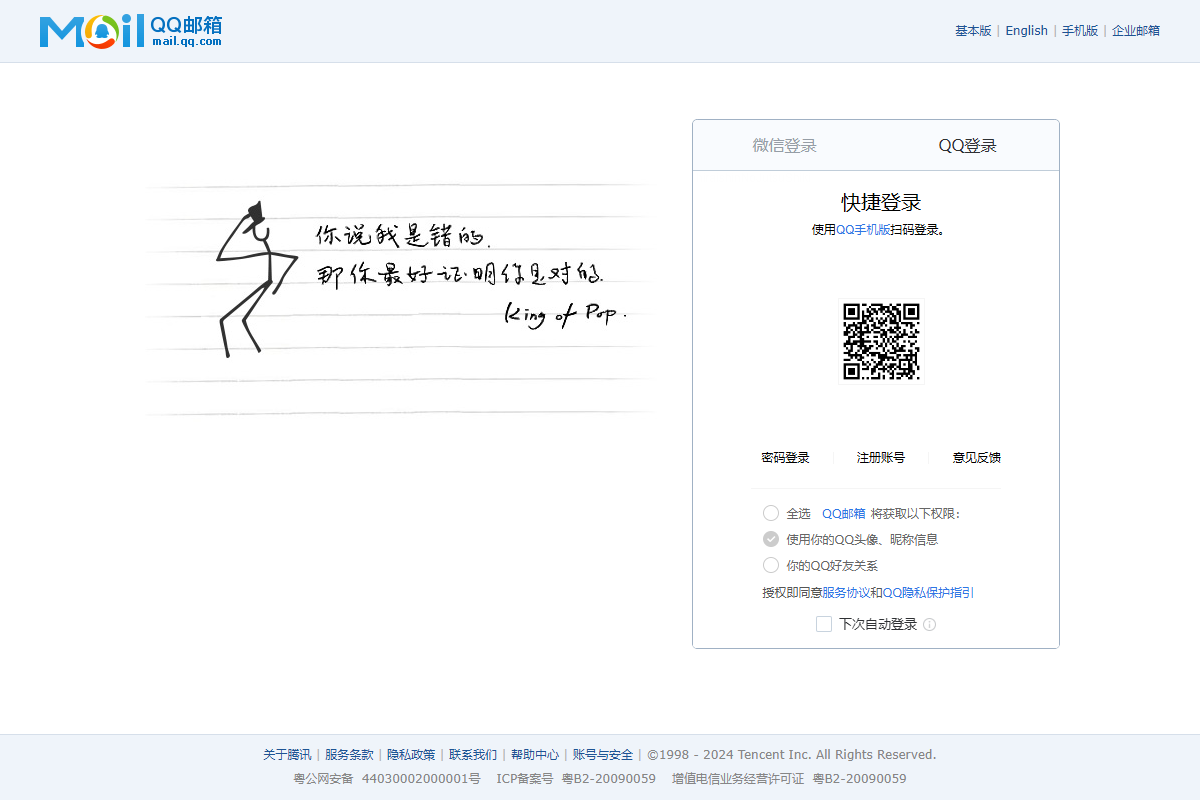Scan area: click the QR code image
Screen dimensions: 1200x800
pos(881,341)
